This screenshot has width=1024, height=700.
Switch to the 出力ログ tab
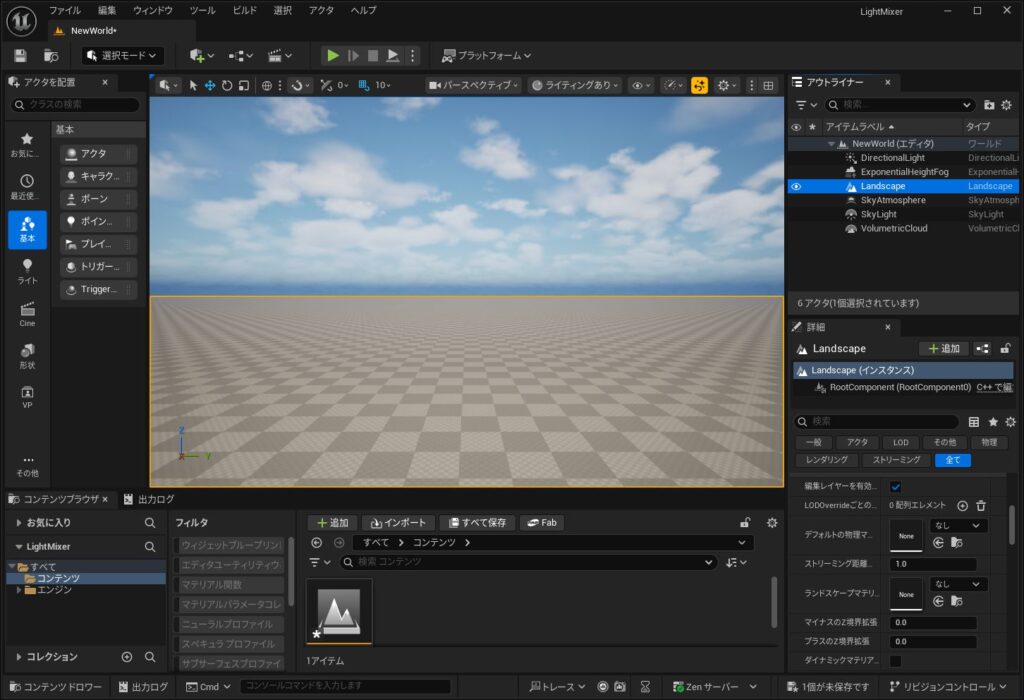pyautogui.click(x=148, y=499)
